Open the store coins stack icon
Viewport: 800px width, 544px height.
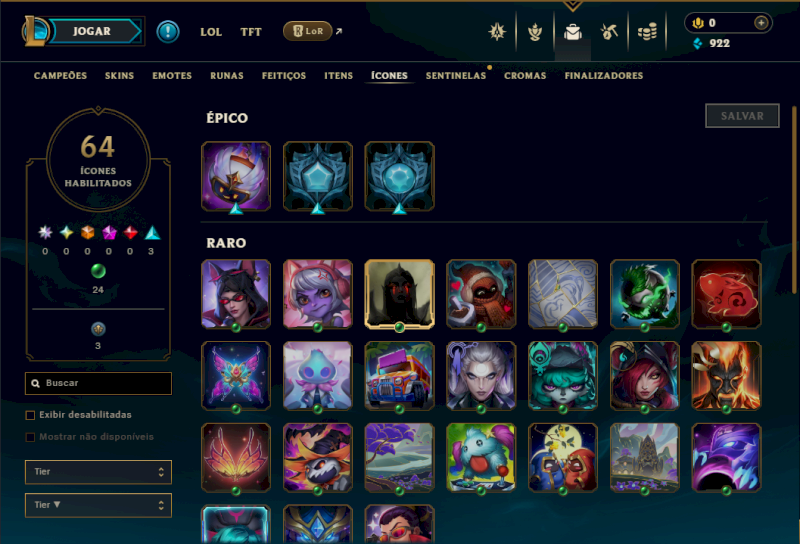647,33
